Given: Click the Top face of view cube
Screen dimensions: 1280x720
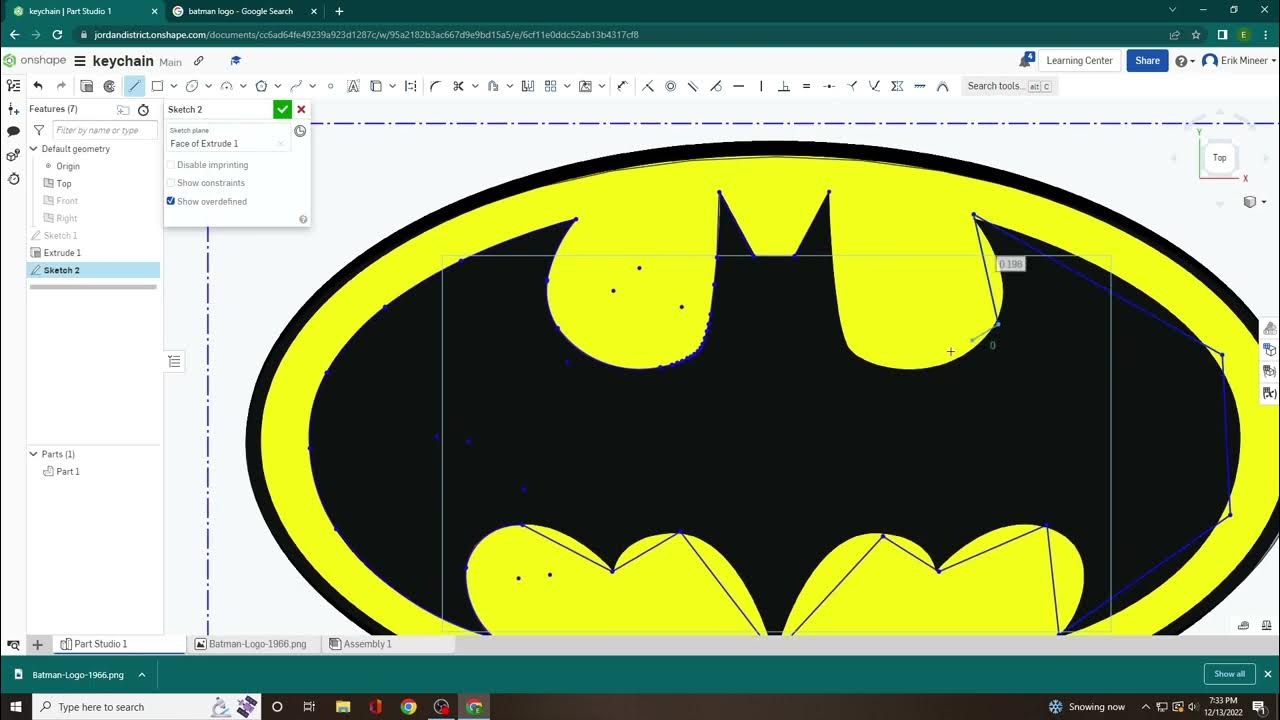Looking at the screenshot, I should tap(1219, 157).
